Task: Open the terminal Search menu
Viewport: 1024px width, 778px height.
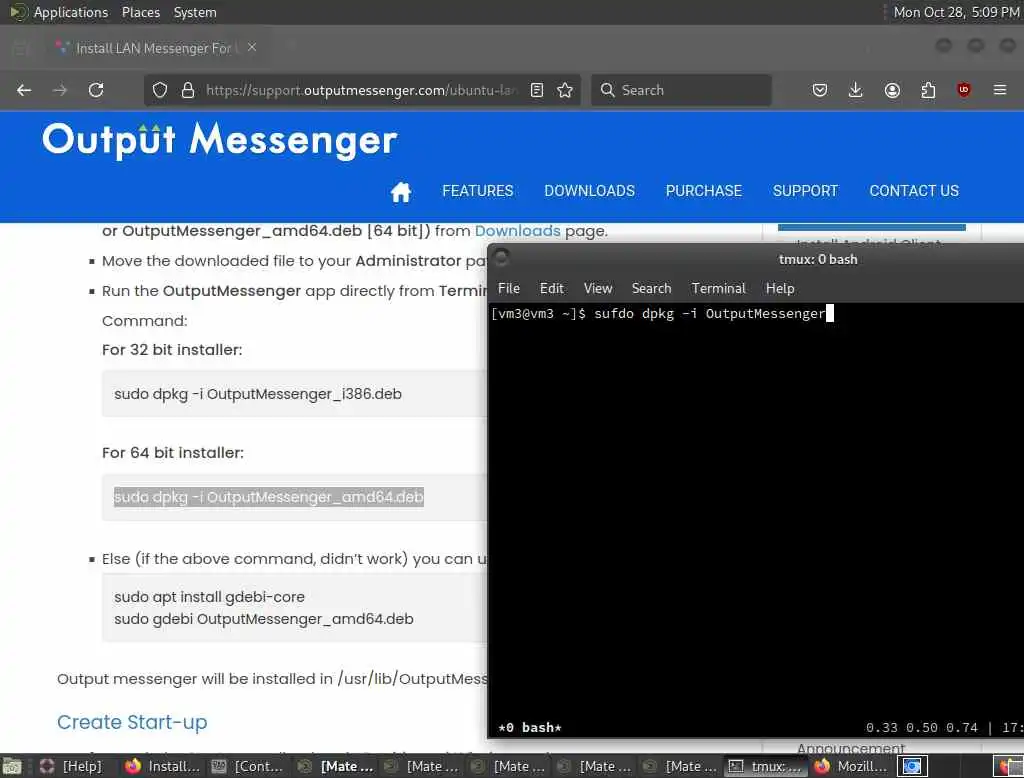Action: point(651,288)
